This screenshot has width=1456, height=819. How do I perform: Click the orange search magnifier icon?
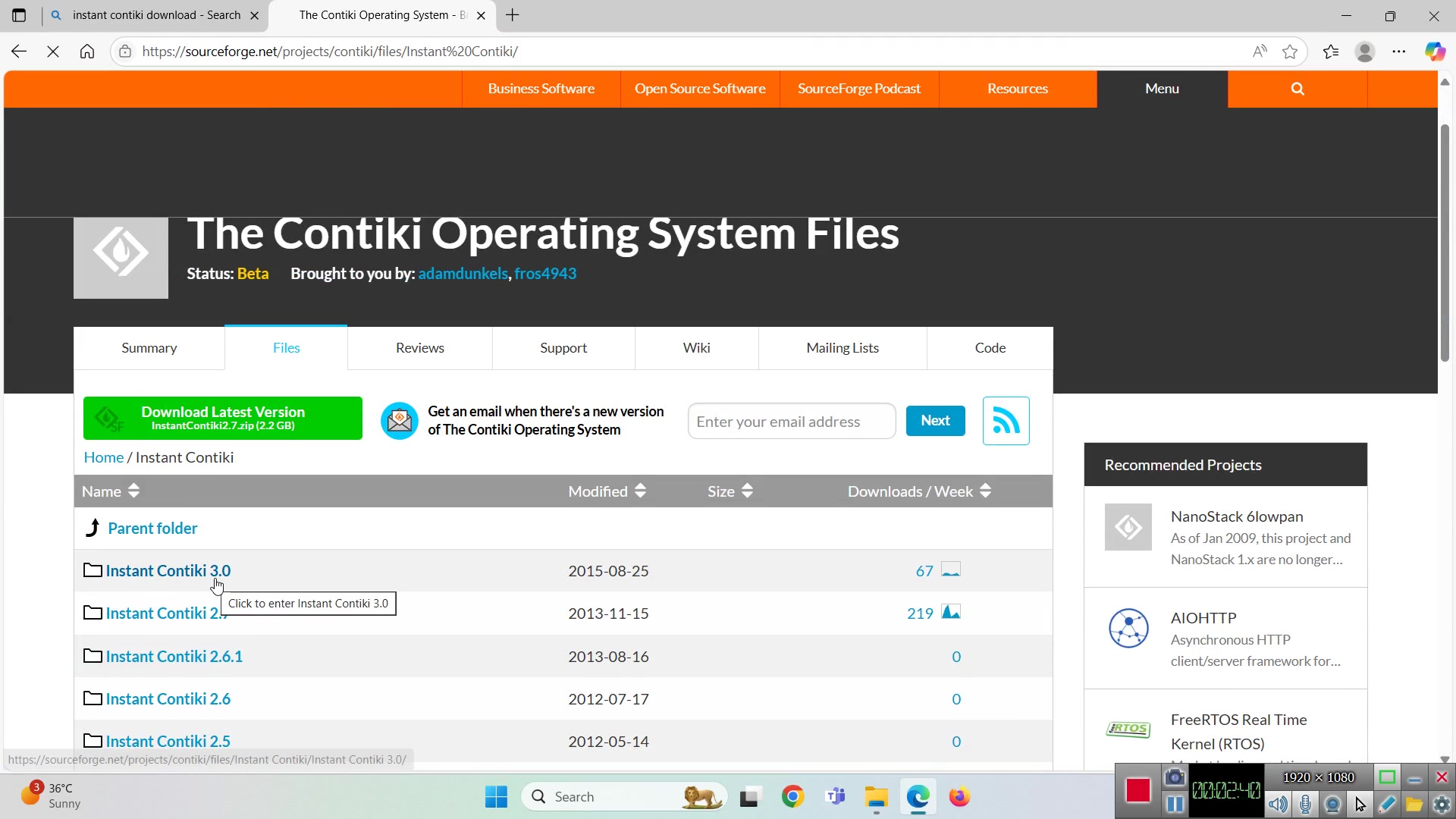pyautogui.click(x=1297, y=89)
